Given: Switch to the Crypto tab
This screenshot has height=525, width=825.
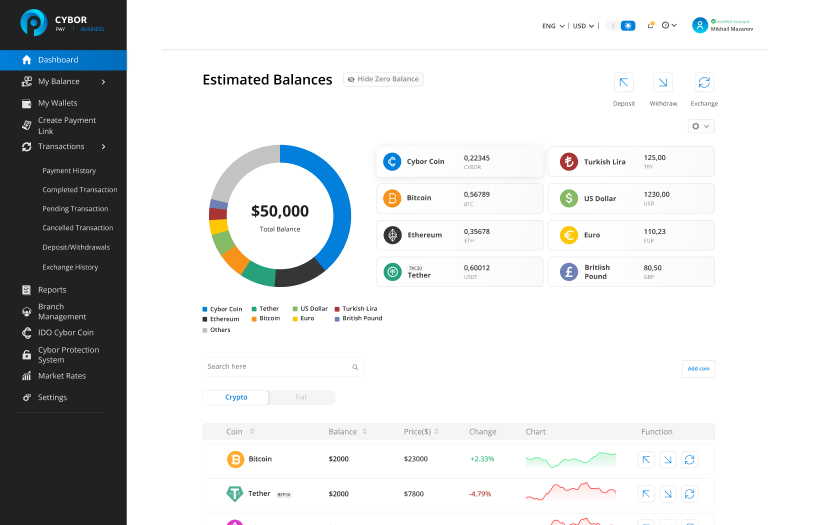Looking at the screenshot, I should click(236, 398).
